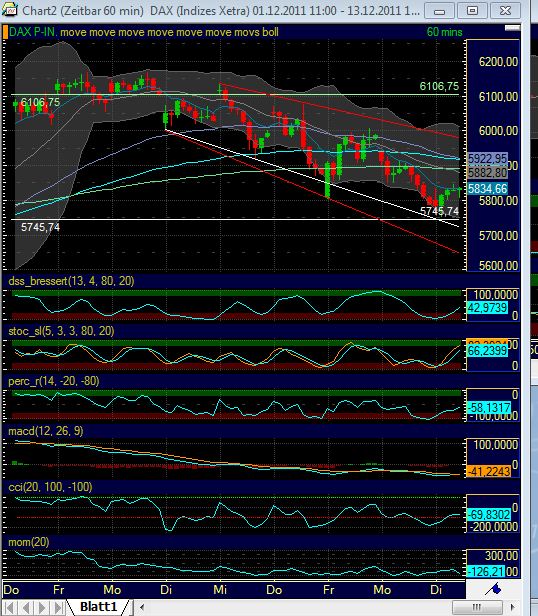The image size is (538, 616).
Task: Click the 5882,80 price tag on axis
Action: point(487,172)
